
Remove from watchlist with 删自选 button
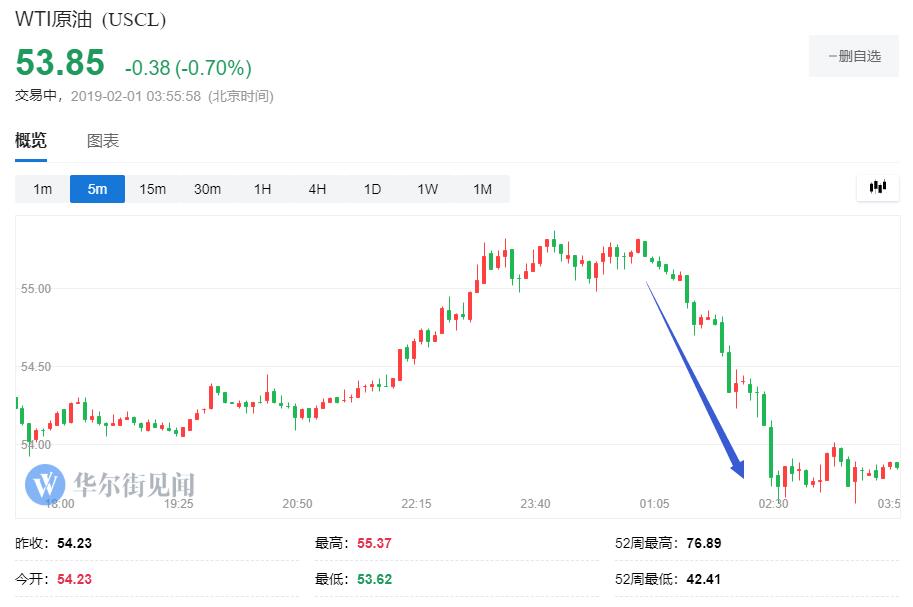pyautogui.click(x=855, y=56)
